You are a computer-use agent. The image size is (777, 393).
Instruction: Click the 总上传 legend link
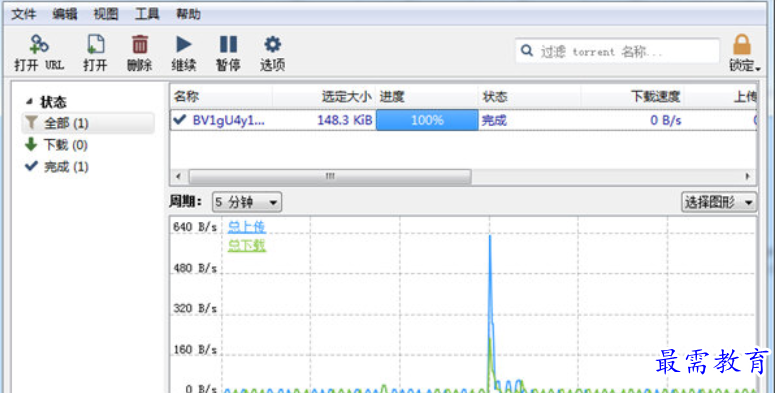[x=247, y=226]
